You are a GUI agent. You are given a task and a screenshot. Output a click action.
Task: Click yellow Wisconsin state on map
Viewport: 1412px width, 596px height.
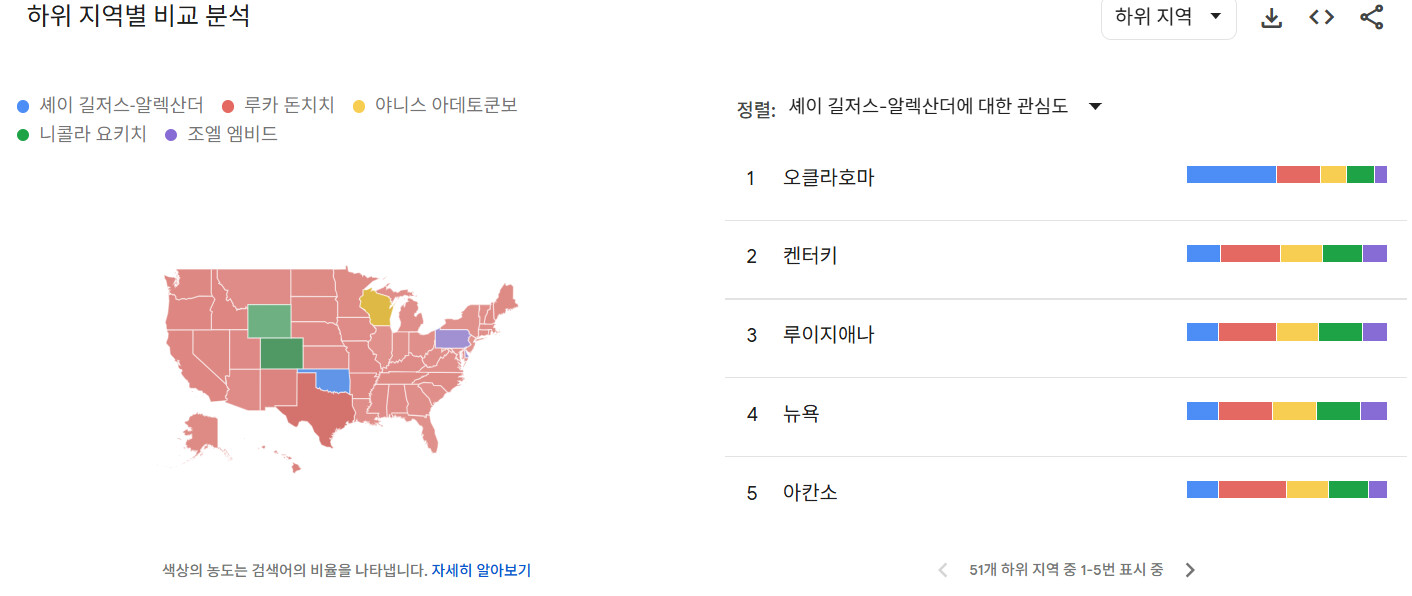[x=378, y=307]
